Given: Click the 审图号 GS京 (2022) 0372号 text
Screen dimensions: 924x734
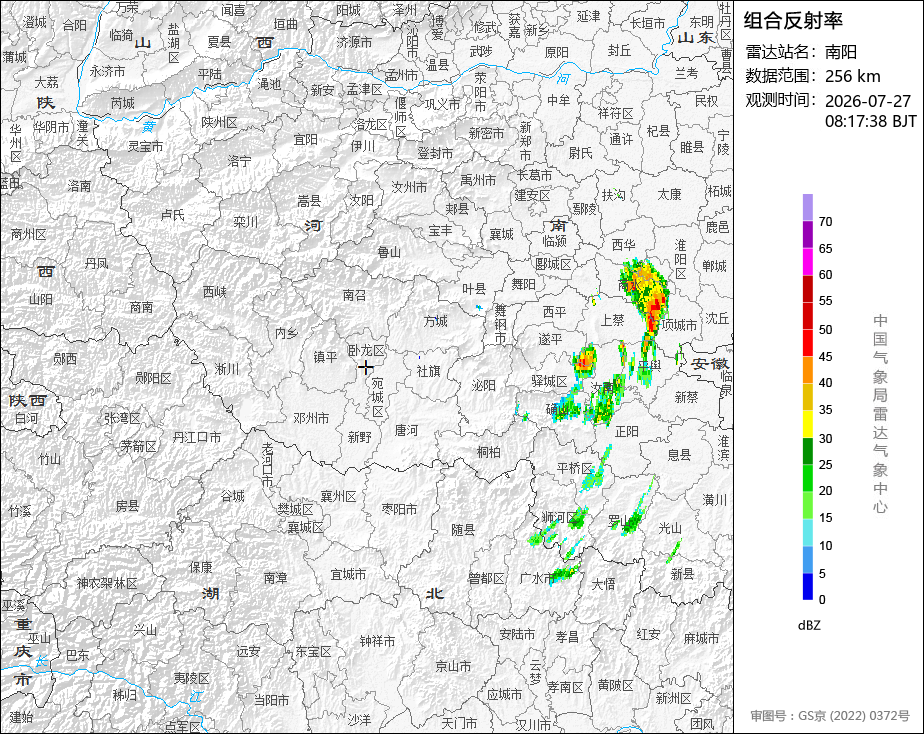Looking at the screenshot, I should [x=830, y=716].
